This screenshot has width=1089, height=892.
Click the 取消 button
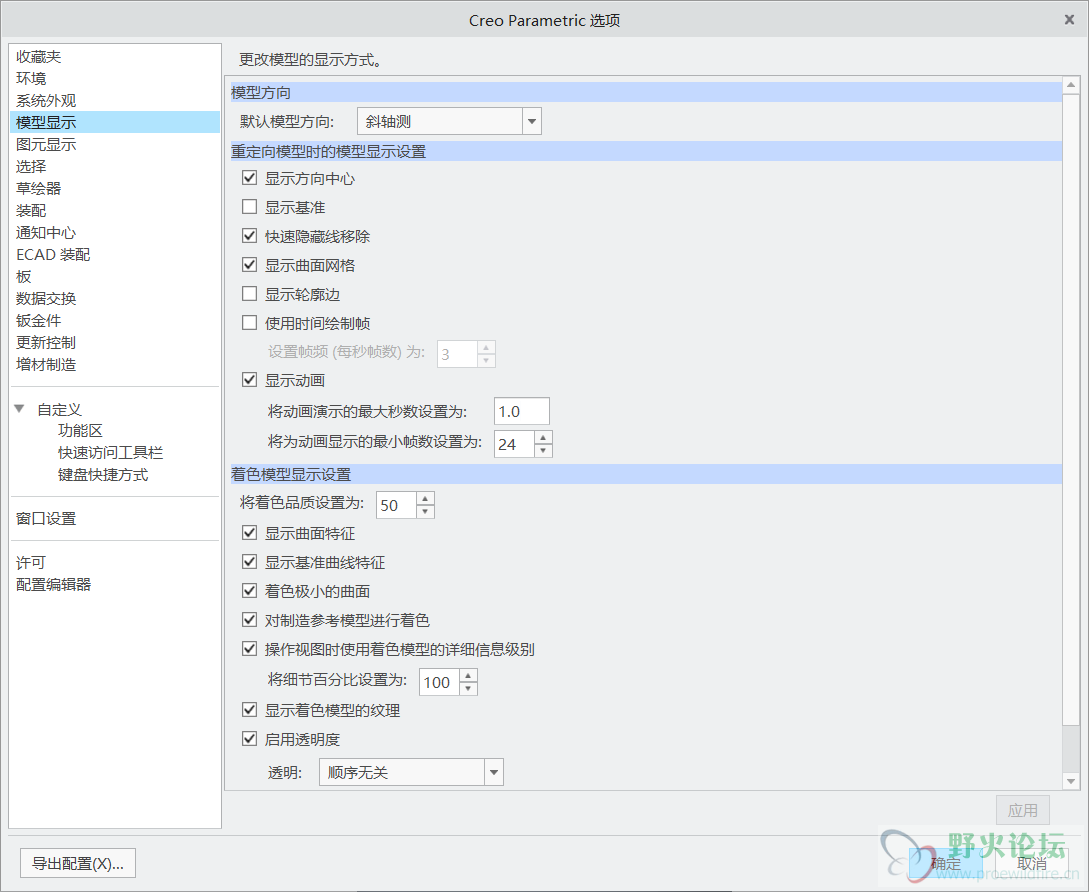pos(1032,864)
